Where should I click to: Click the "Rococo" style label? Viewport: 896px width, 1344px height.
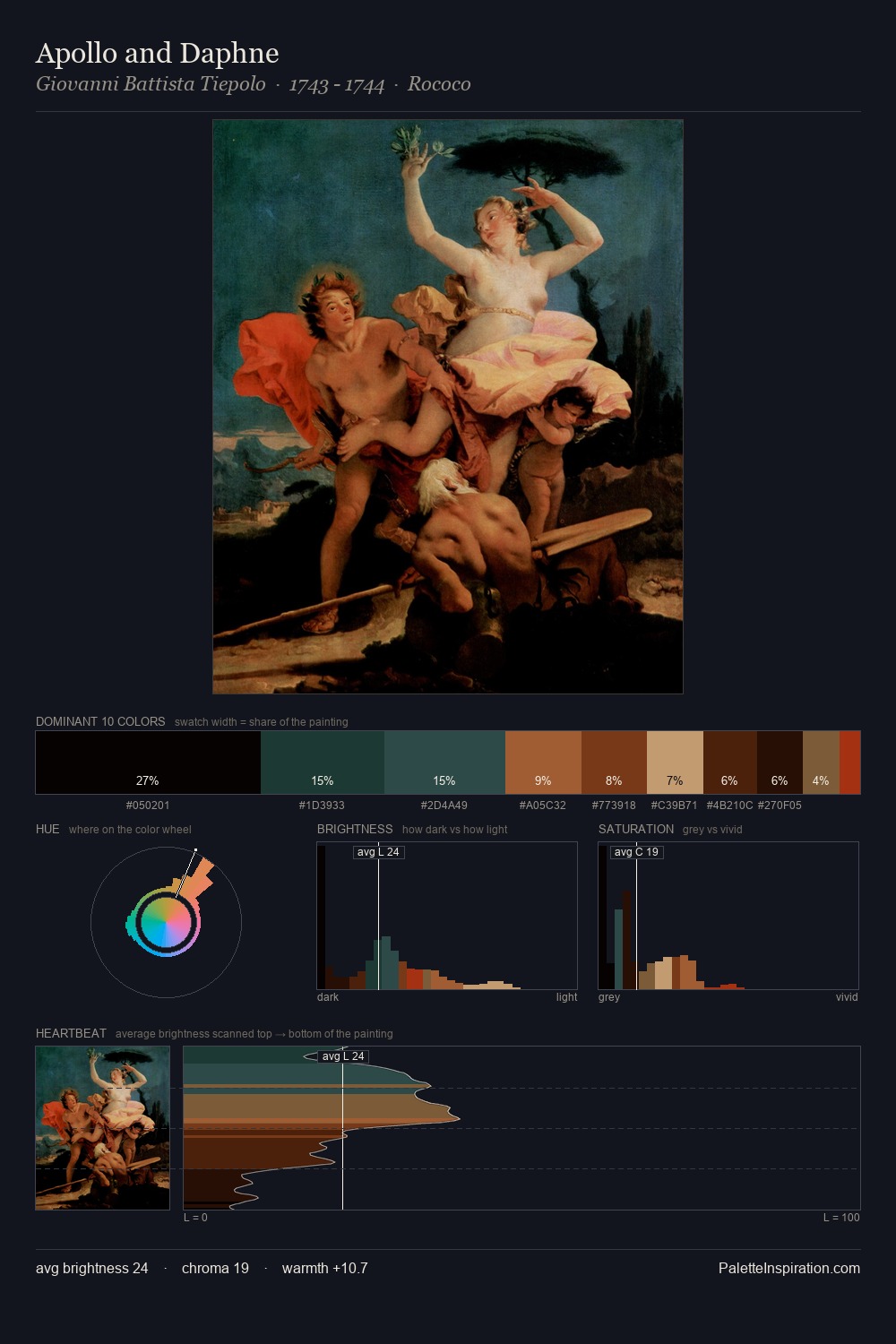[439, 84]
